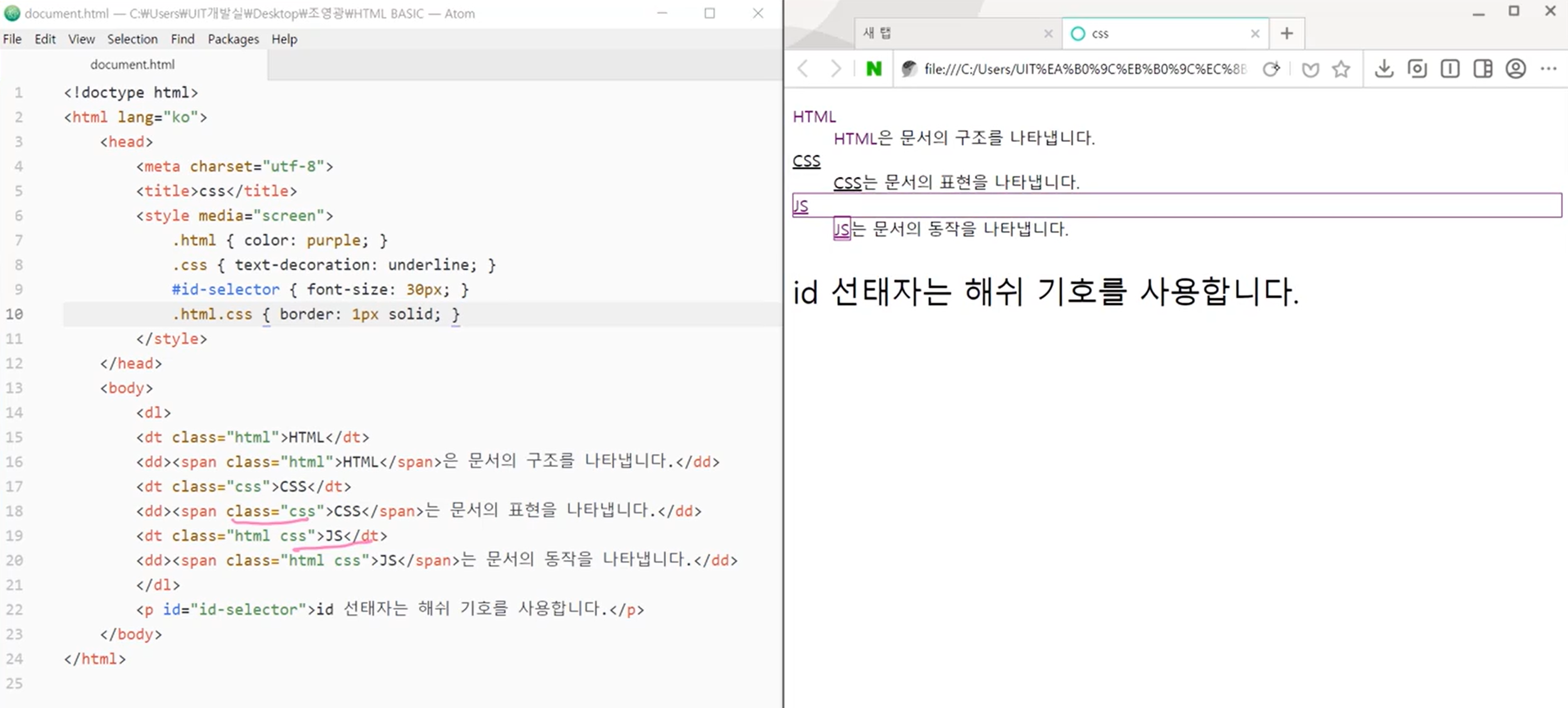Click the screen capture icon

(x=1417, y=69)
